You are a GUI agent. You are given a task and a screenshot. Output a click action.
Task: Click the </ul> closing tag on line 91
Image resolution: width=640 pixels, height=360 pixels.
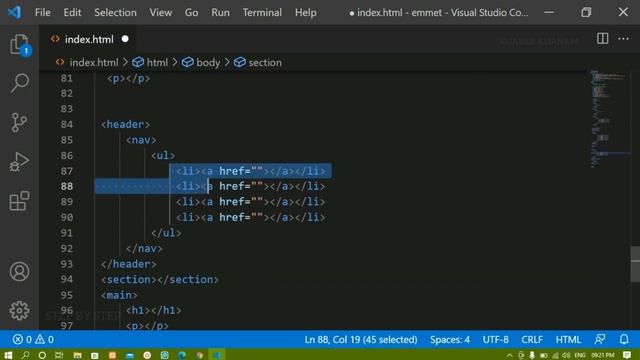pos(166,233)
